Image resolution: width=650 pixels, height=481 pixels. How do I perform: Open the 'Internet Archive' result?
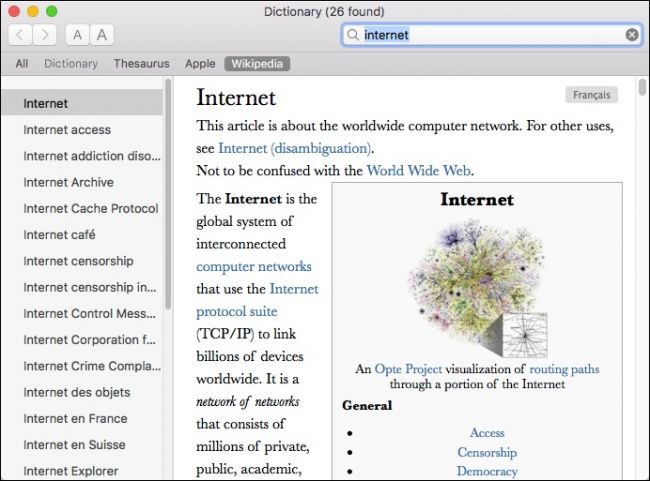(x=82, y=182)
